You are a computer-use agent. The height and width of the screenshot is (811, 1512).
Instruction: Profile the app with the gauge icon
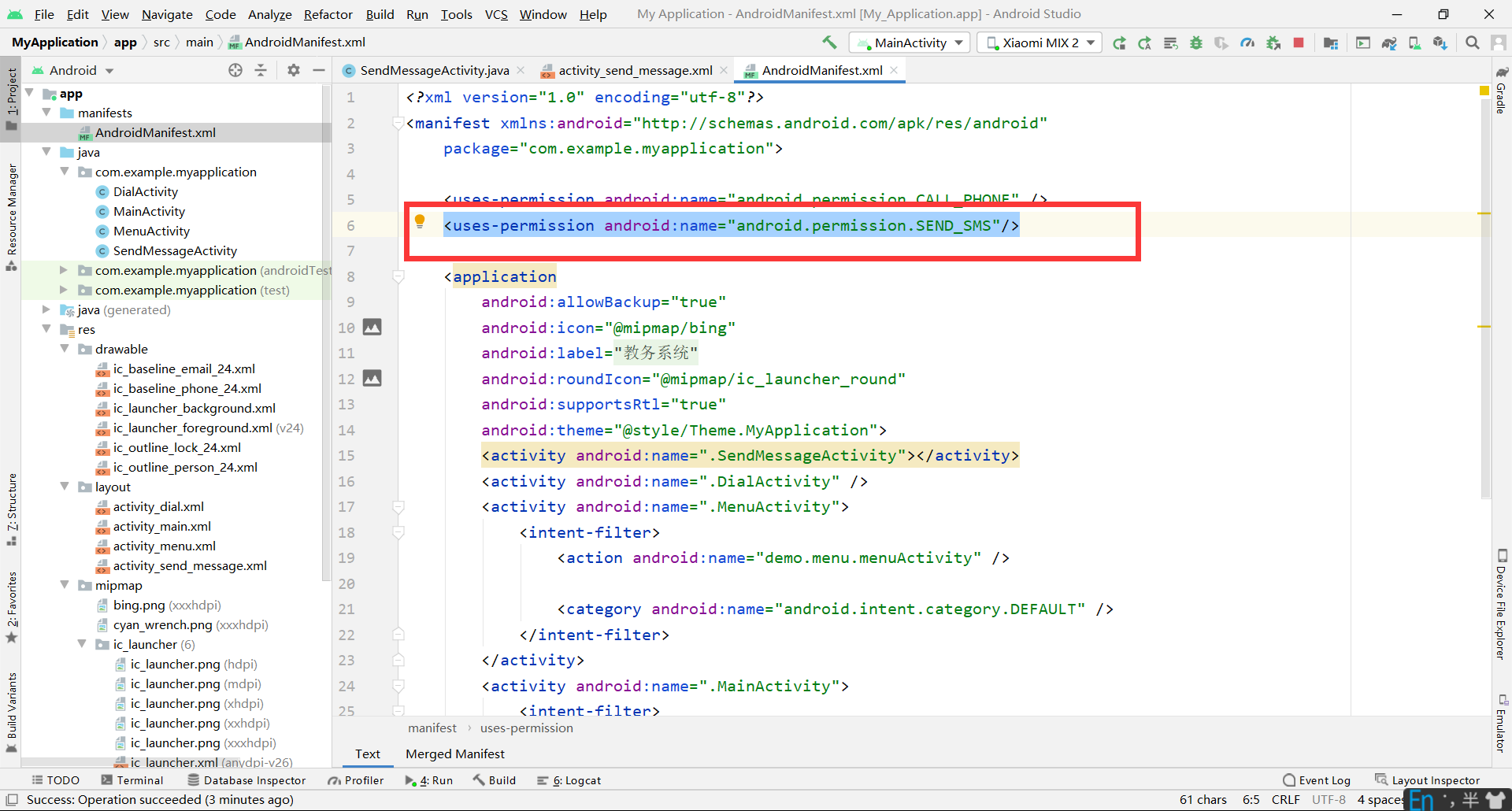(1247, 43)
